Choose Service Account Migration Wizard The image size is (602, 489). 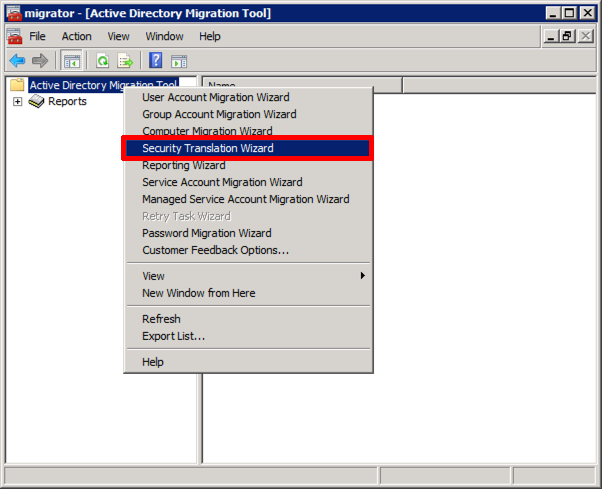coord(248,182)
